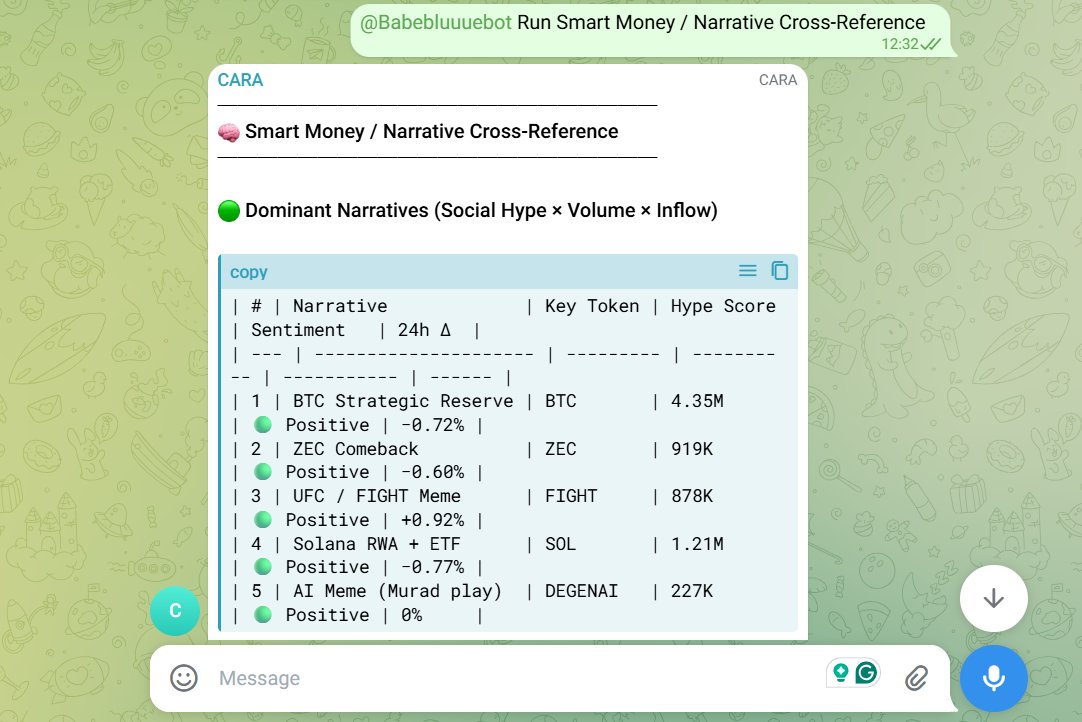The height and width of the screenshot is (722, 1082).
Task: Open the lightbulb extension icon in message bar
Action: click(840, 672)
